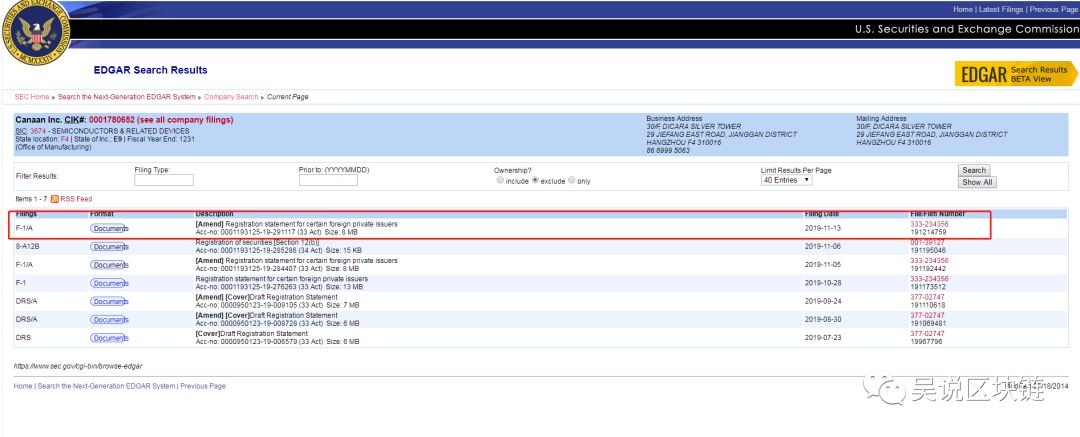Image resolution: width=1080 pixels, height=437 pixels.
Task: Open file number 333-234356 for 2019-11-13 filing
Action: coord(929,225)
